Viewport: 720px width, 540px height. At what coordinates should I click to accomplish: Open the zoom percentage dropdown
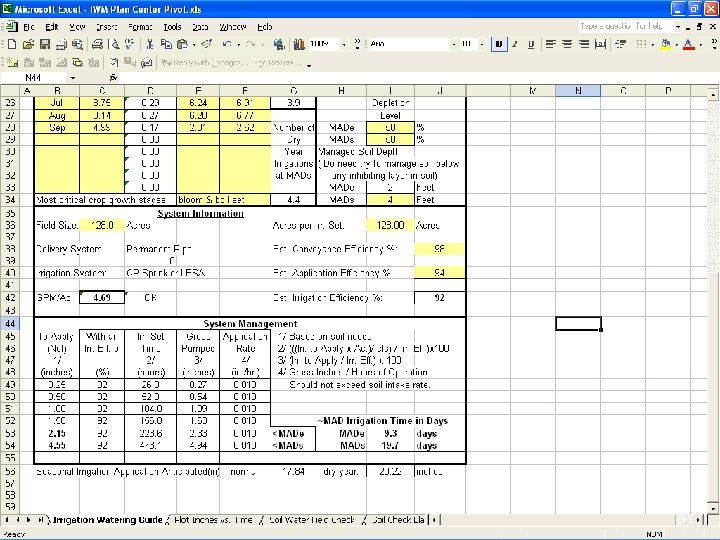(343, 44)
